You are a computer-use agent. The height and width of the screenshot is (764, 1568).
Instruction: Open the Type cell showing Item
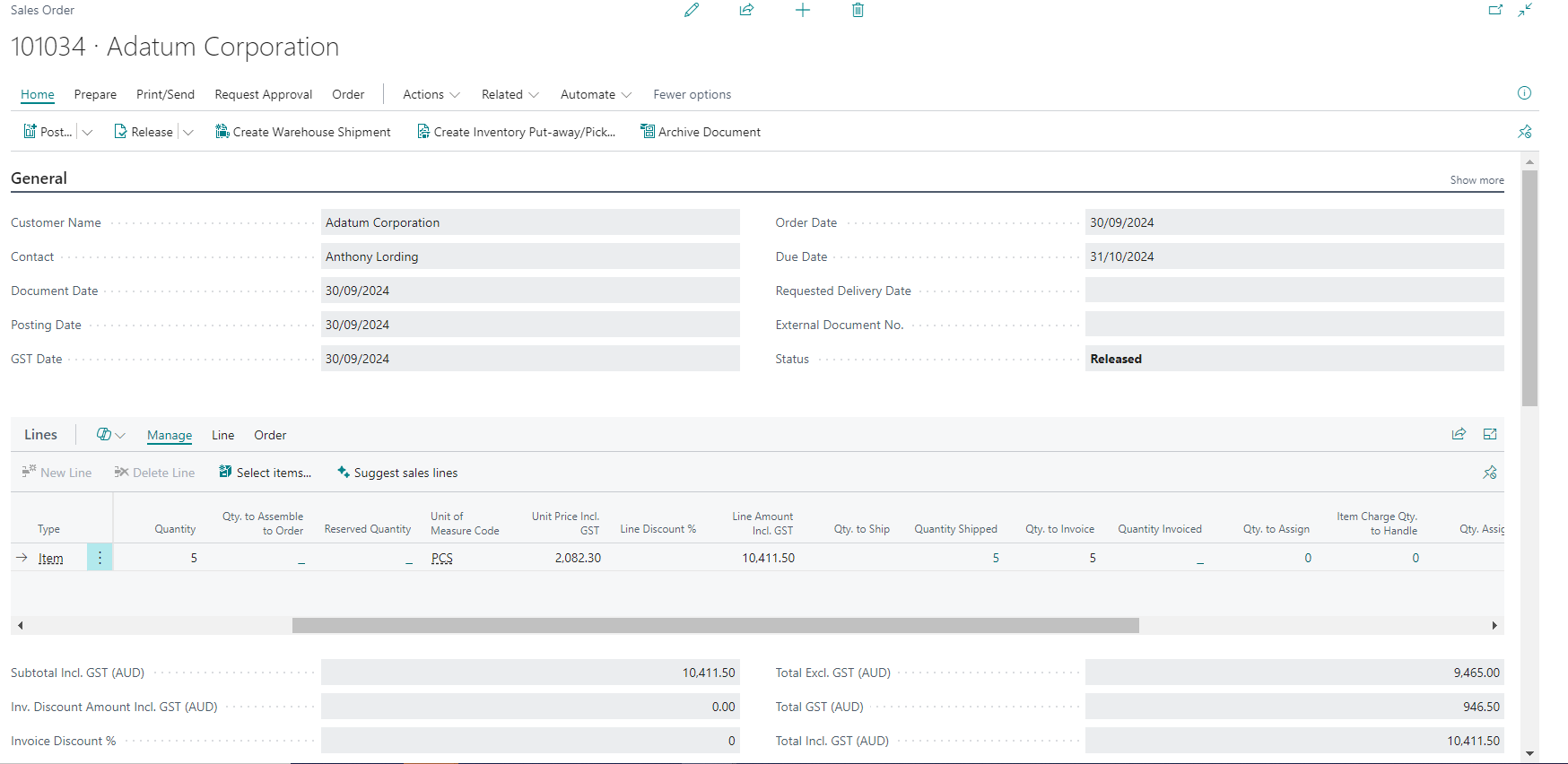tap(51, 558)
